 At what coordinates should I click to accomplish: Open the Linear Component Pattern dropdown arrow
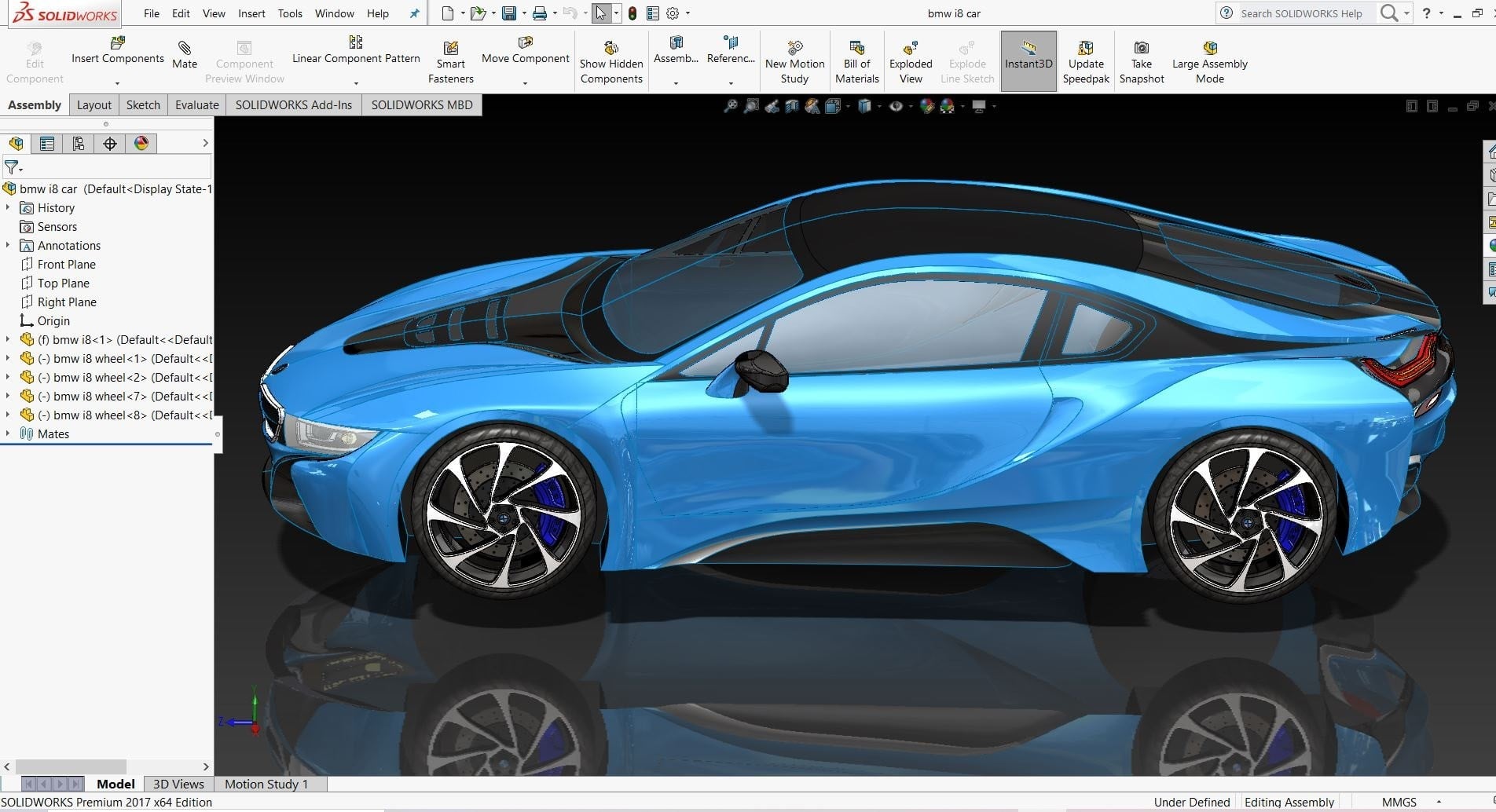pyautogui.click(x=356, y=83)
